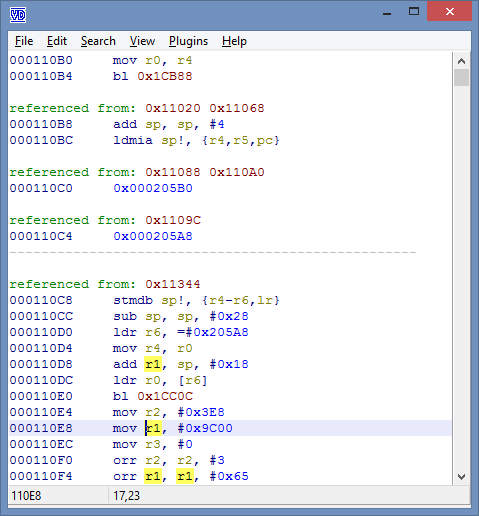The image size is (479, 516).
Task: Click immediate #0x3E8 in mov r2 line
Action: pyautogui.click(x=201, y=412)
